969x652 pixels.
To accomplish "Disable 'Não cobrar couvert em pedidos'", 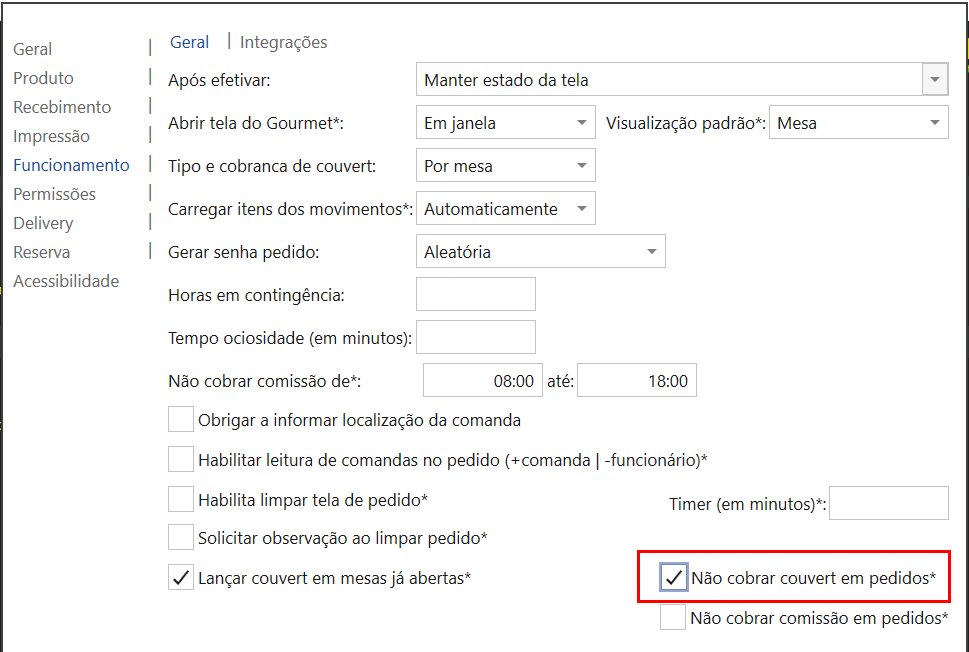I will [x=674, y=577].
